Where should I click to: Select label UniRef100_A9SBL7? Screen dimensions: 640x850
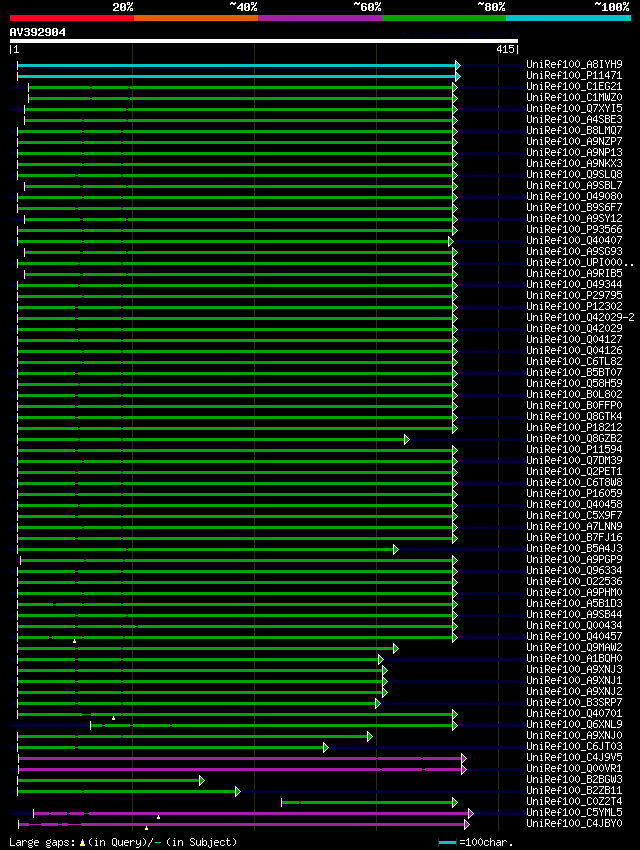[x=574, y=185]
